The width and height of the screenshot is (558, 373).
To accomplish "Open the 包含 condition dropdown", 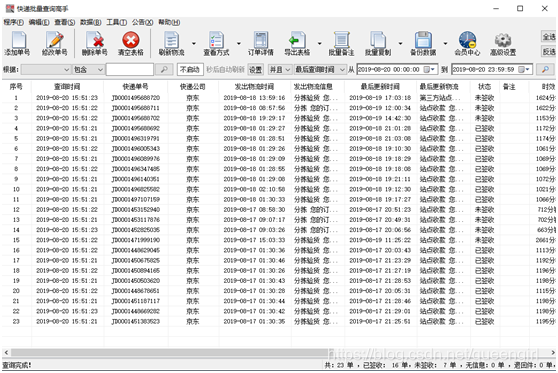I will click(88, 69).
